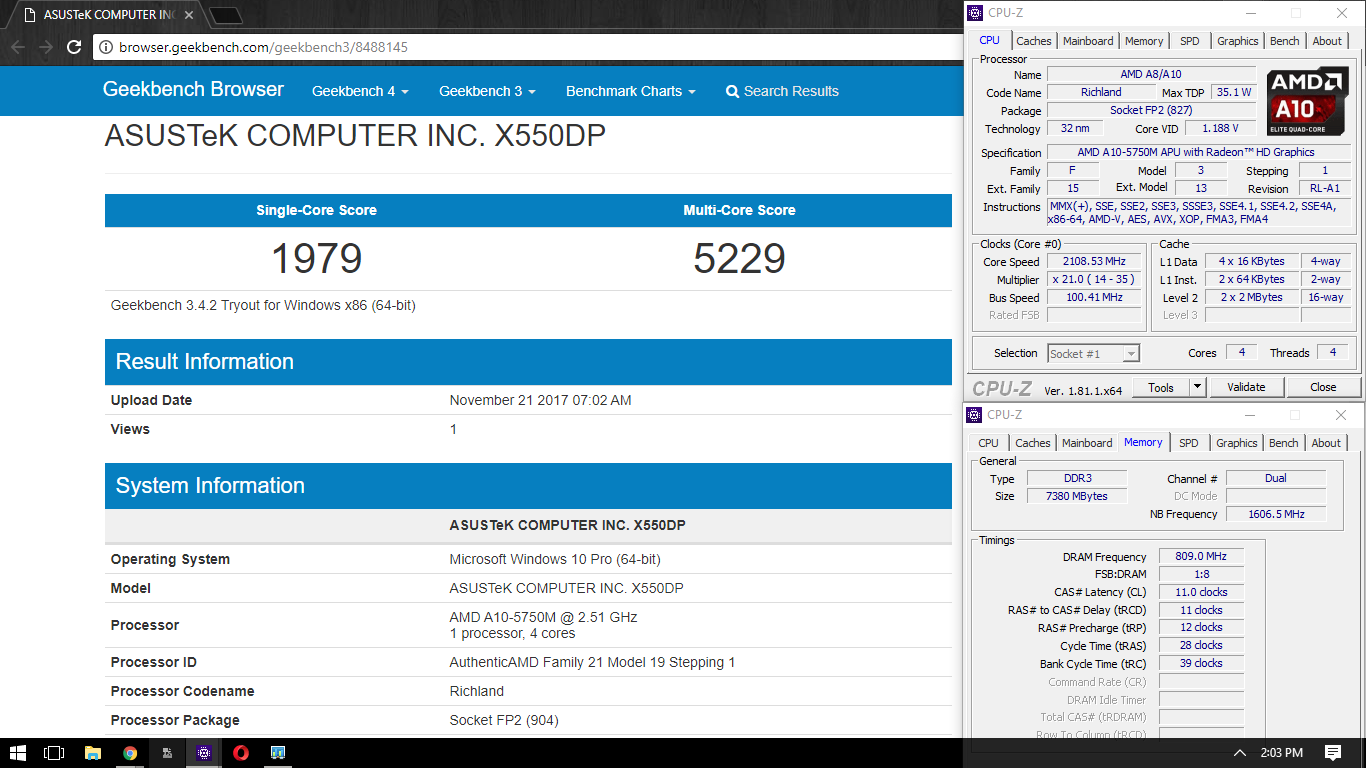
Task: Click Core VID value '1.188 V'
Action: (x=1221, y=128)
